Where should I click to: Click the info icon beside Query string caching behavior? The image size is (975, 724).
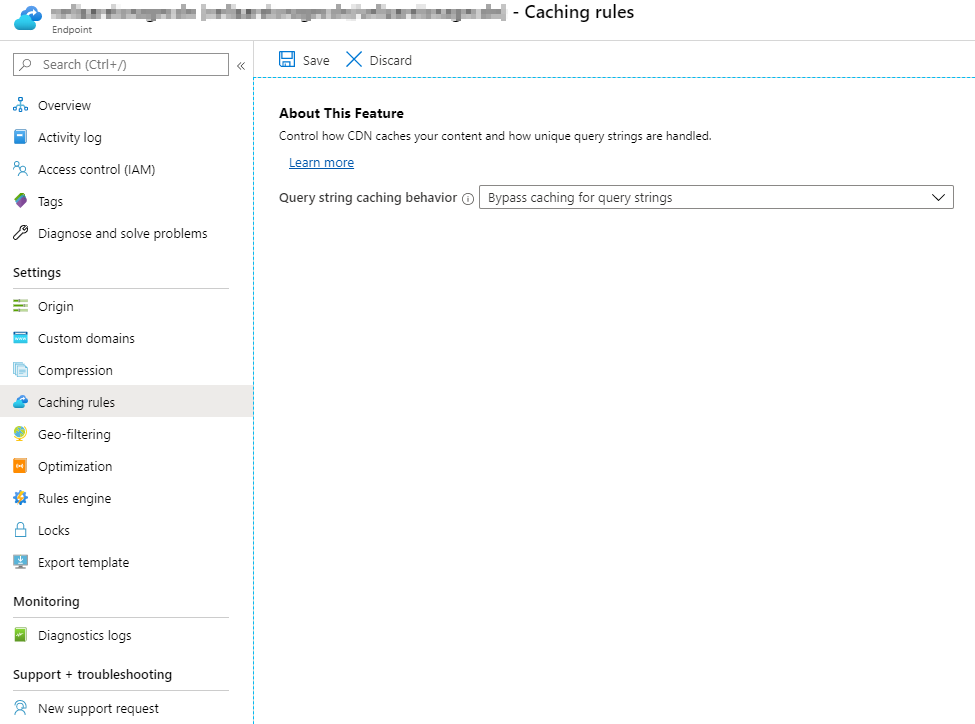468,198
